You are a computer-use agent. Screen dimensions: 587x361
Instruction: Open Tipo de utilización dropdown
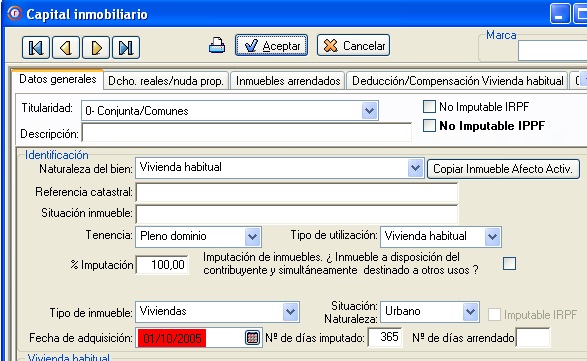pos(493,237)
